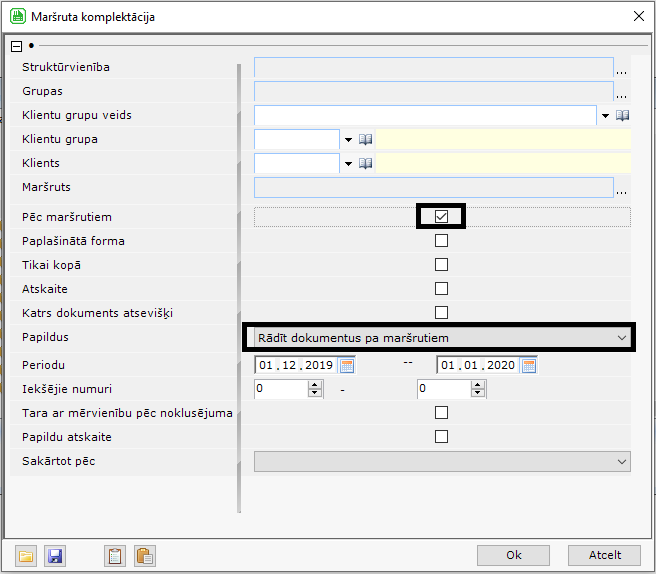Click the Grupas ellipsis browse button
This screenshot has width=656, height=574.
(621, 95)
